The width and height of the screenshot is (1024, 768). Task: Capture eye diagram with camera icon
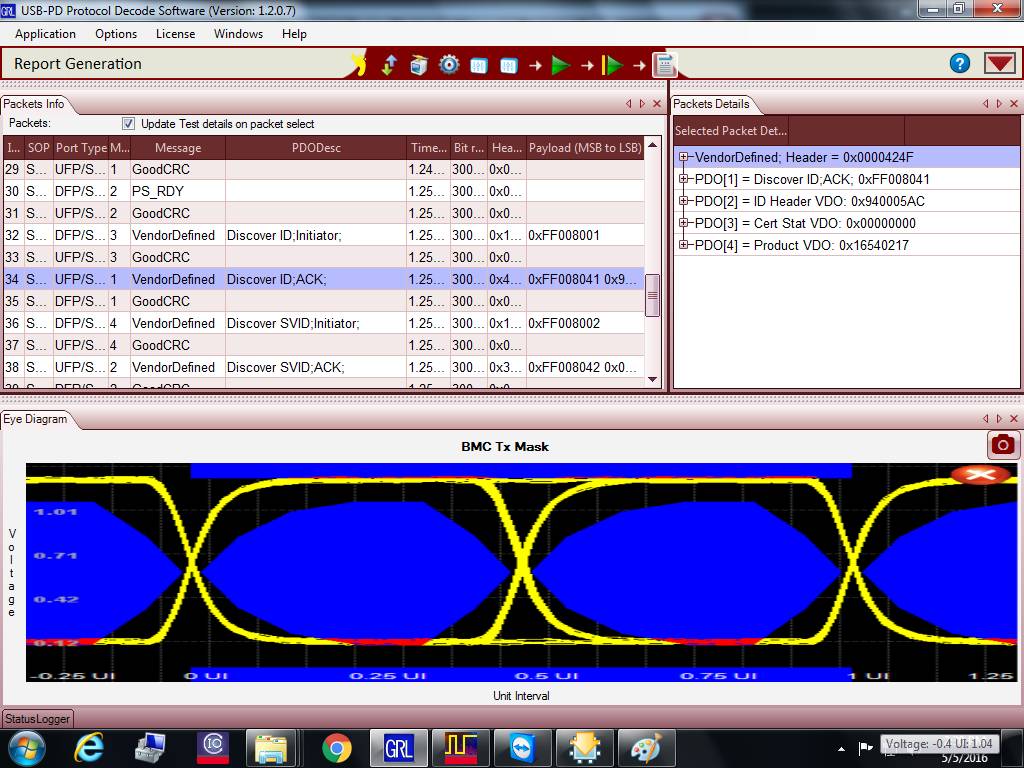(x=1002, y=445)
